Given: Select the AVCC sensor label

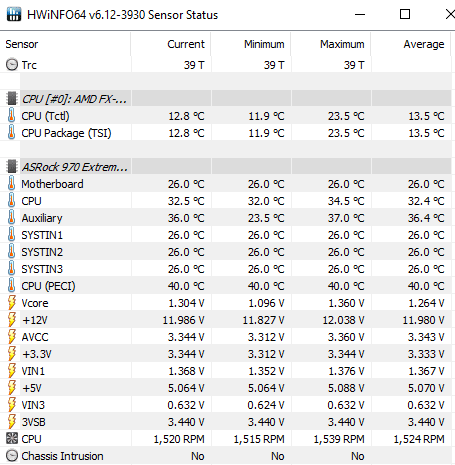Looking at the screenshot, I should tap(35, 337).
